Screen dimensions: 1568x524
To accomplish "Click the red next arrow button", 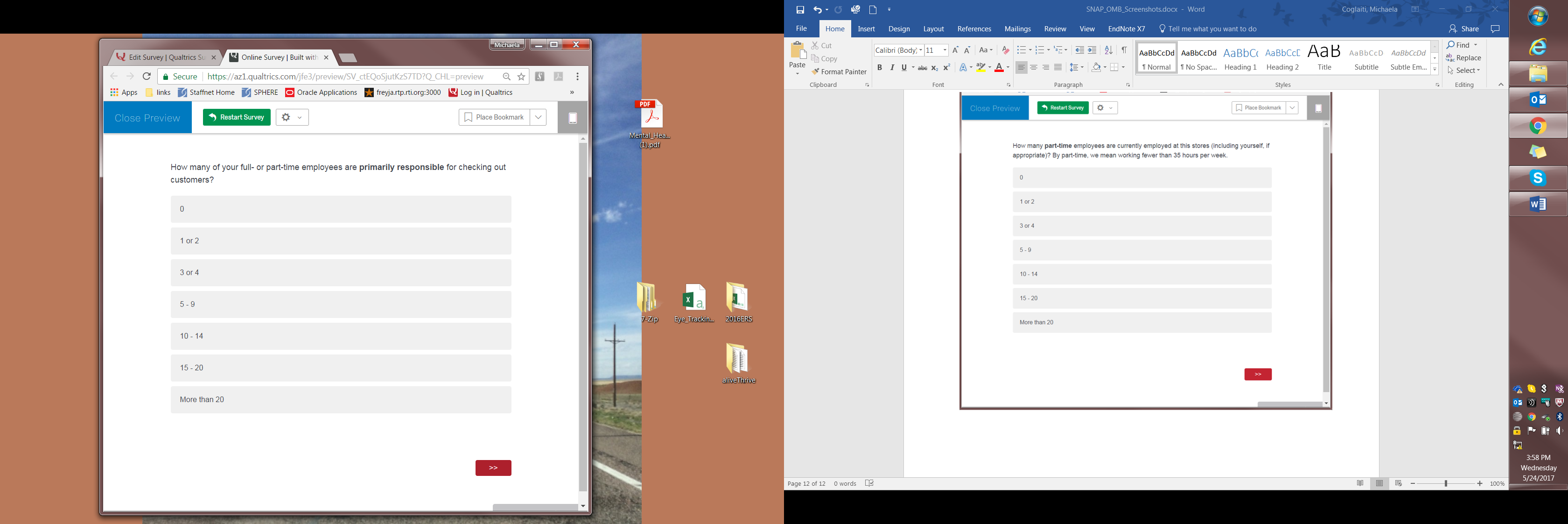I will [x=493, y=468].
